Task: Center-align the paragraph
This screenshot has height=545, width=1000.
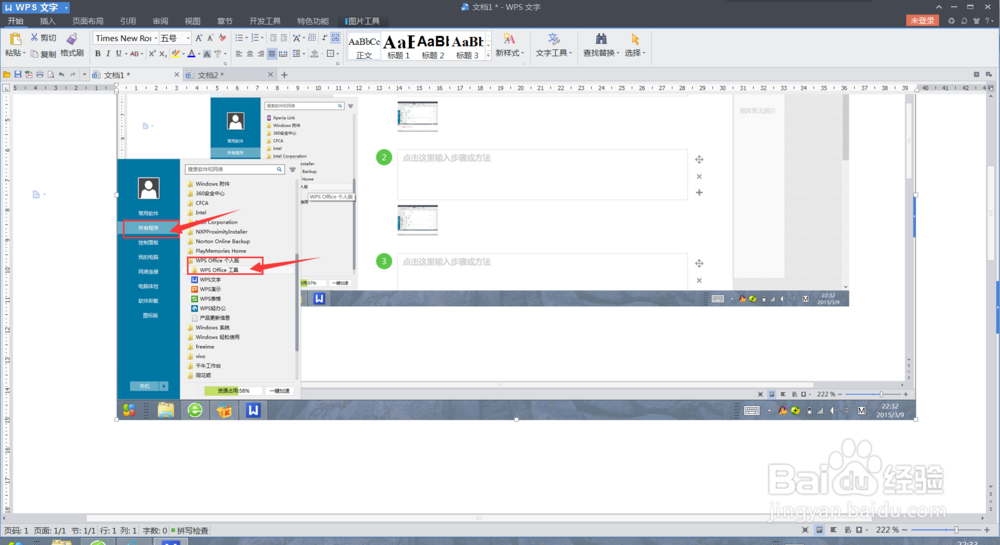Action: (249, 54)
